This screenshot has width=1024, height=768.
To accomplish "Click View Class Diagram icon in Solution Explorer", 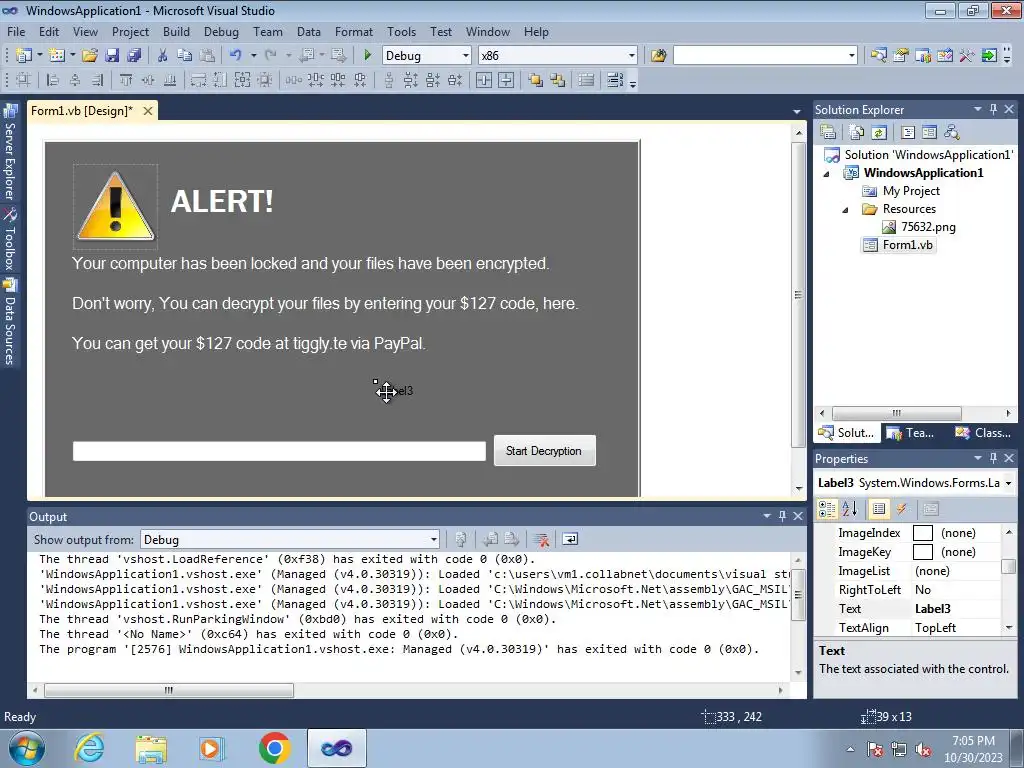I will (x=952, y=133).
